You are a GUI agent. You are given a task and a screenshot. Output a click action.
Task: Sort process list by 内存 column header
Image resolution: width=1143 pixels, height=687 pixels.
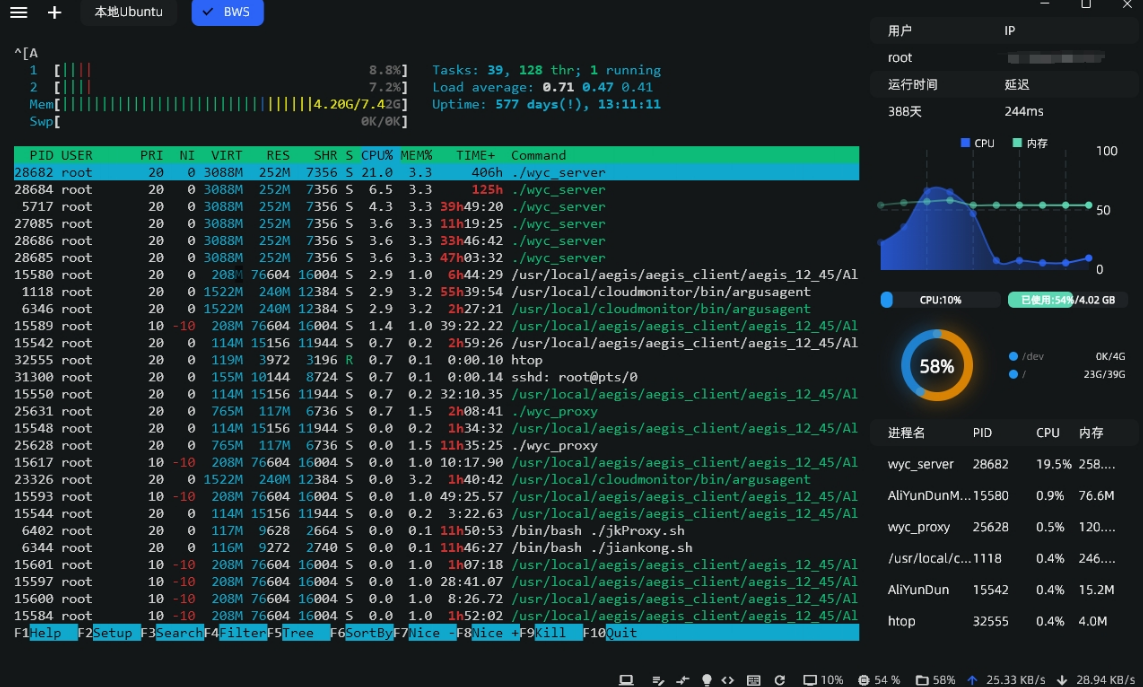[x=1090, y=433]
